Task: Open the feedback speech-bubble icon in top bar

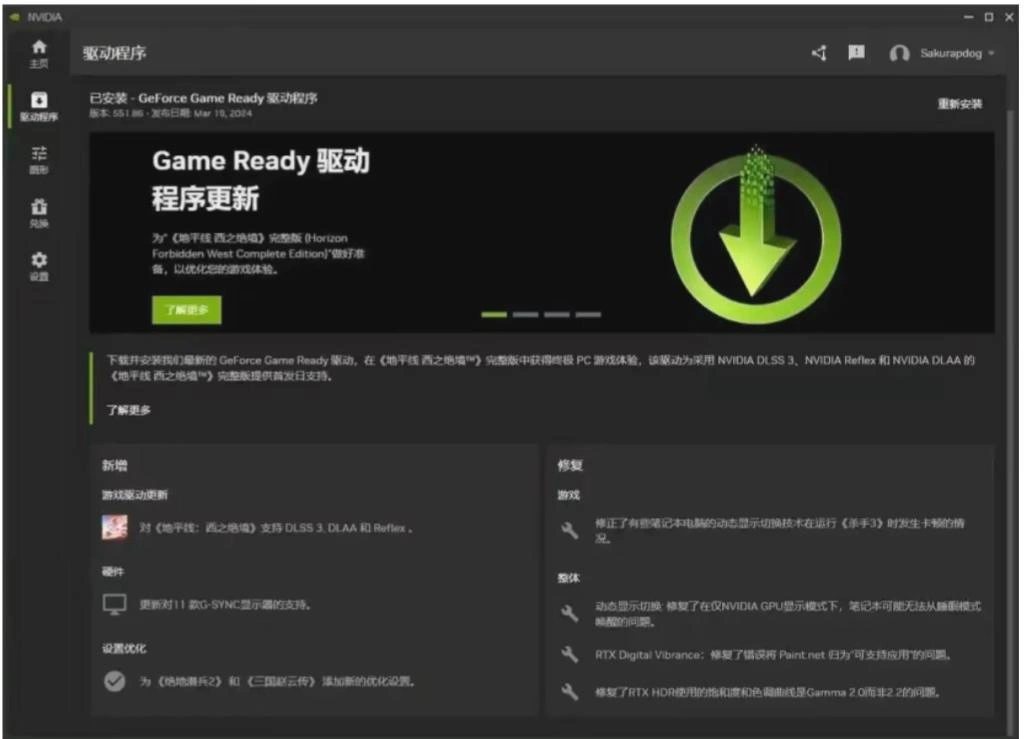Action: 856,53
